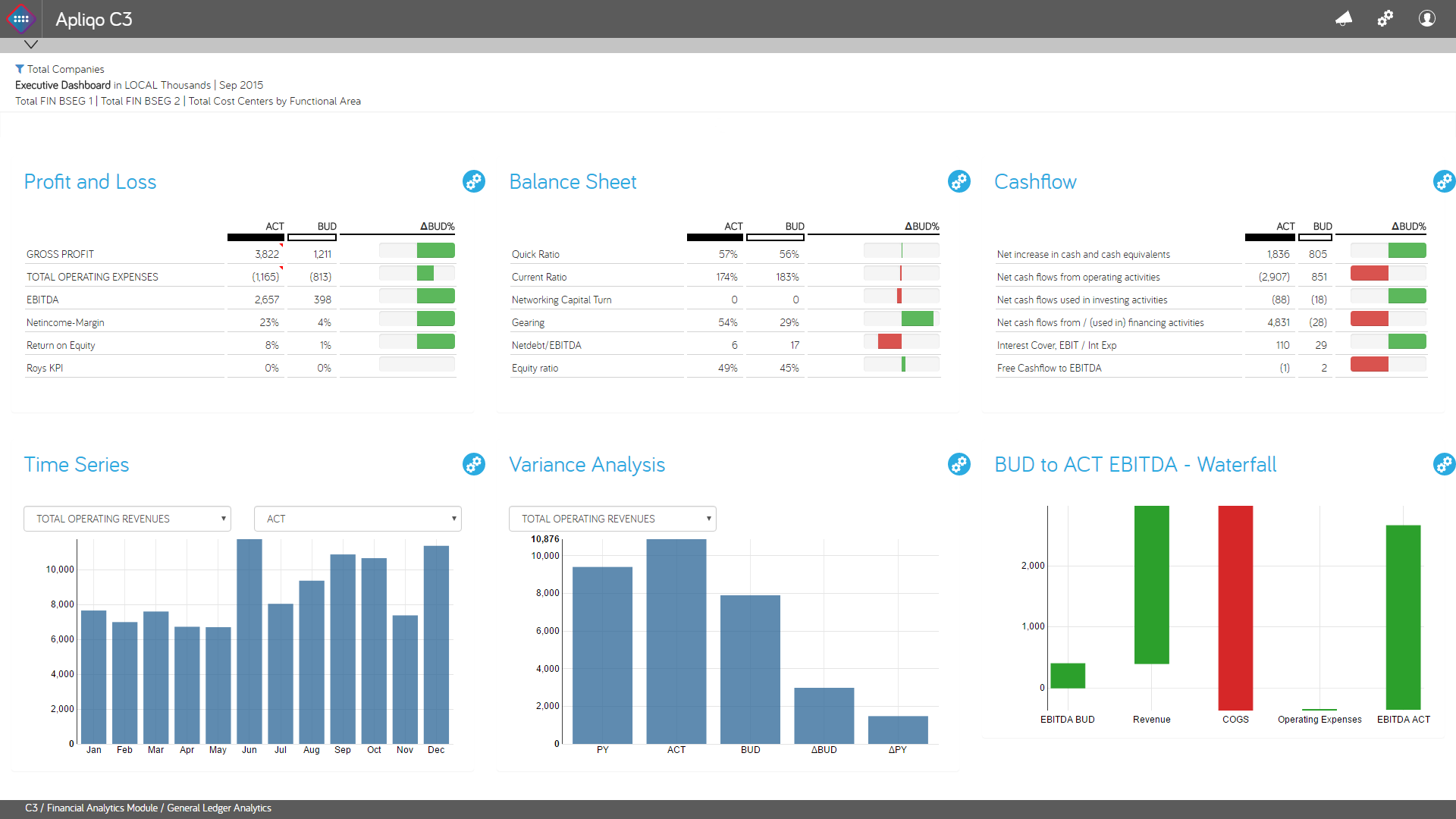Open Balance Sheet widget settings gear

click(959, 181)
